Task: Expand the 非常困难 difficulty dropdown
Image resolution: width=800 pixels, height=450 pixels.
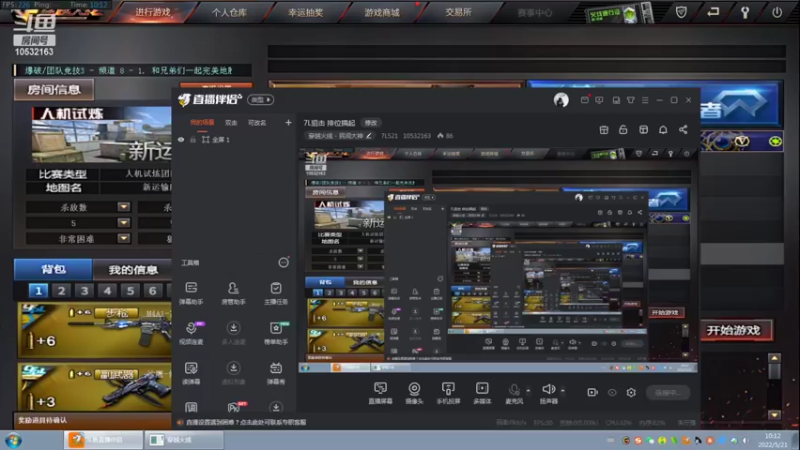Action: click(x=123, y=238)
